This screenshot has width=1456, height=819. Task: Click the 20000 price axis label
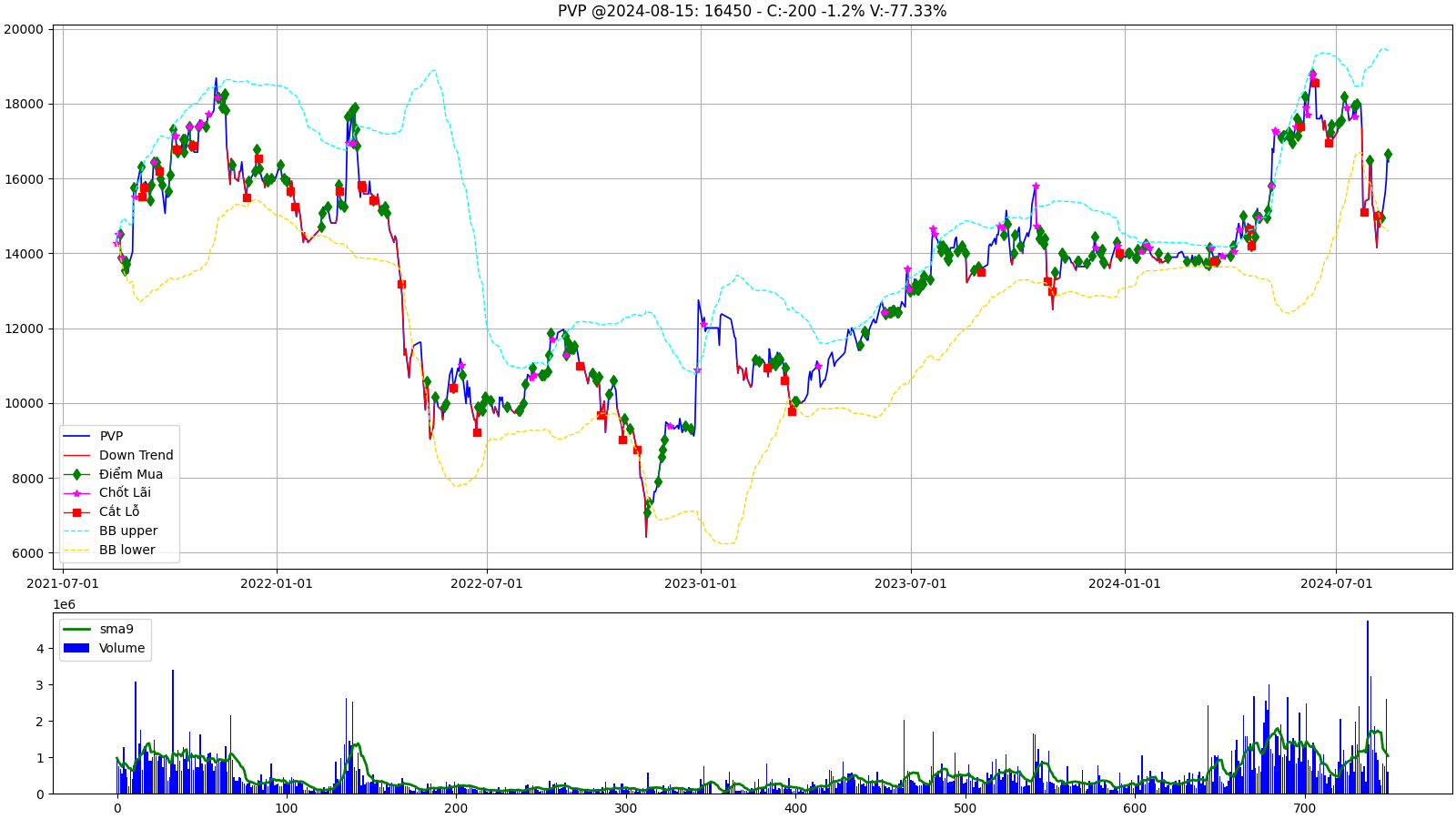coord(24,29)
